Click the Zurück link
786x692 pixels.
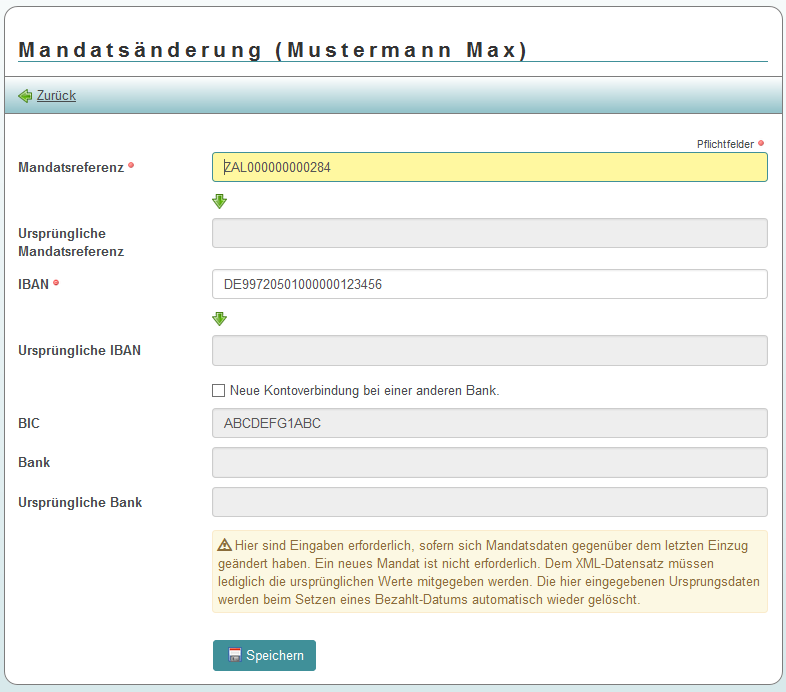tap(56, 96)
